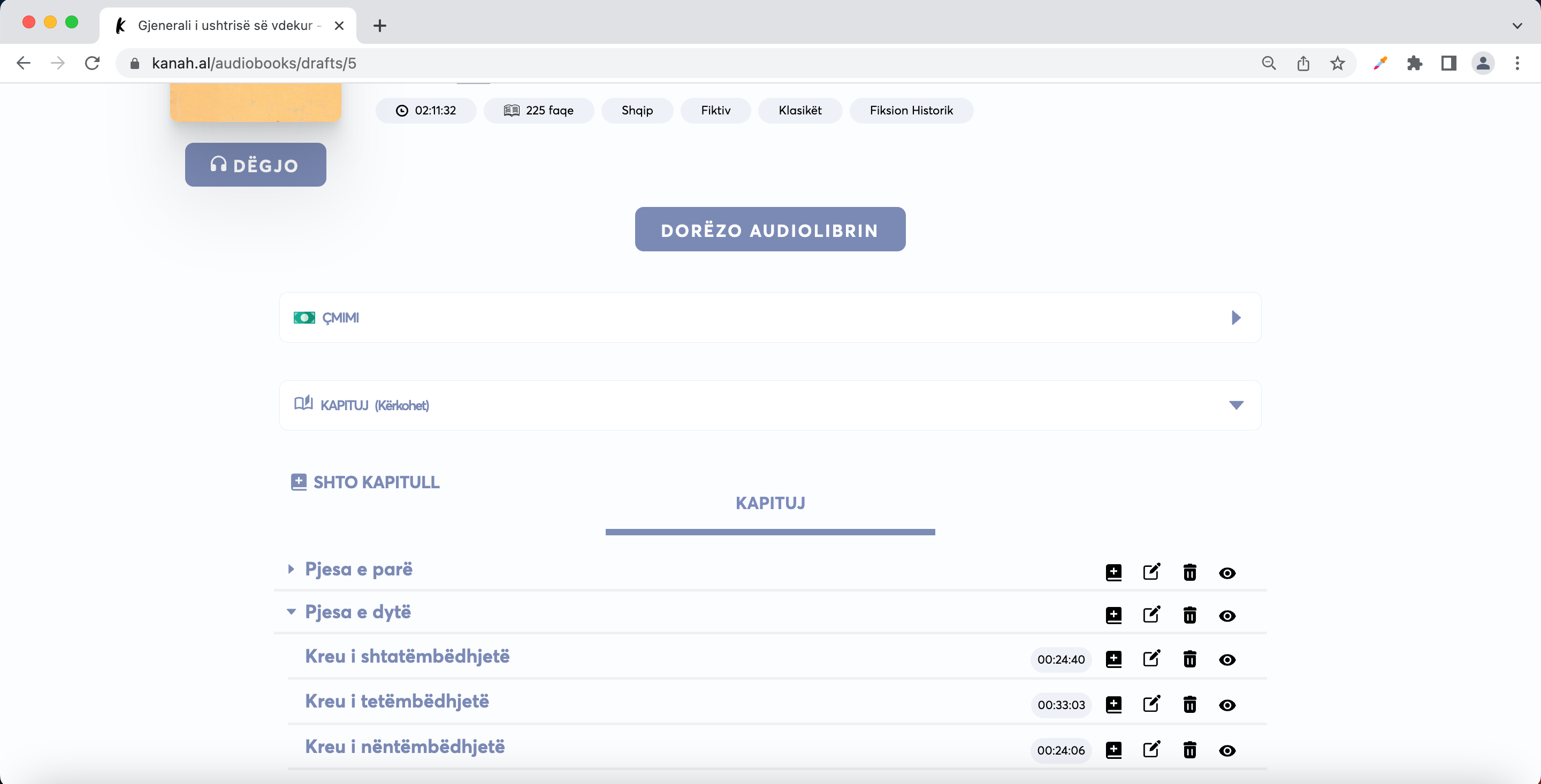Delete Kreu i tetëmbëdhjetë chapter

tap(1189, 704)
